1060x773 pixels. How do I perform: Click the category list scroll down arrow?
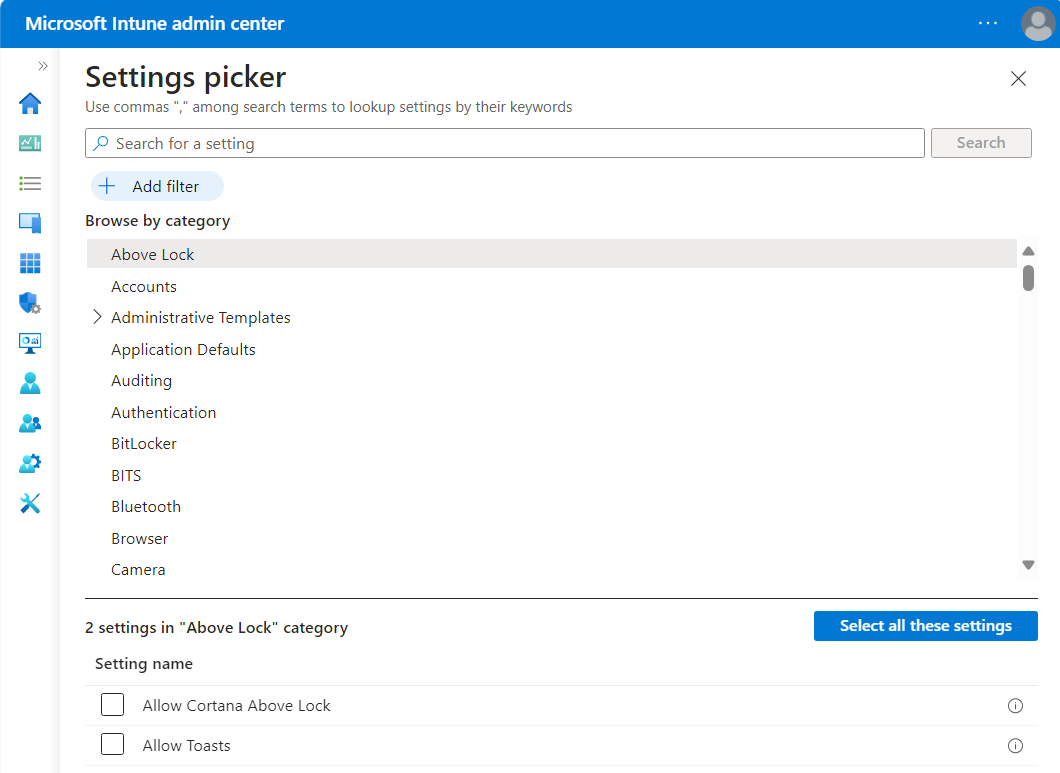point(1028,565)
